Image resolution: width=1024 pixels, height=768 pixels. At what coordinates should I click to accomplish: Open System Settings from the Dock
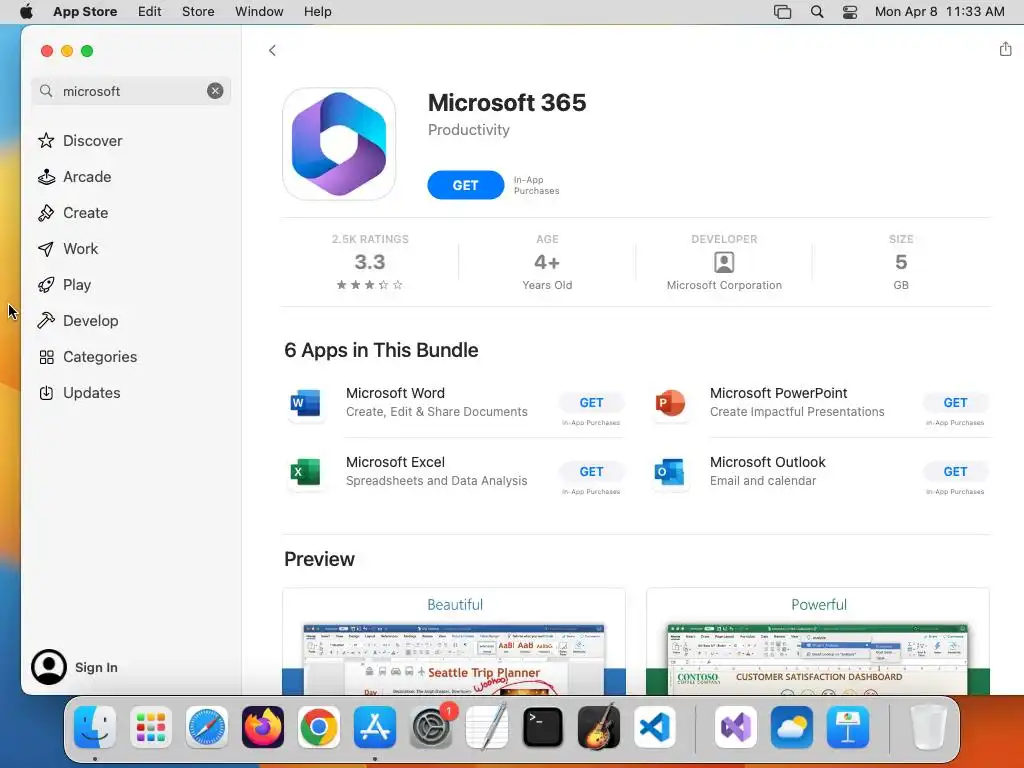pos(431,727)
